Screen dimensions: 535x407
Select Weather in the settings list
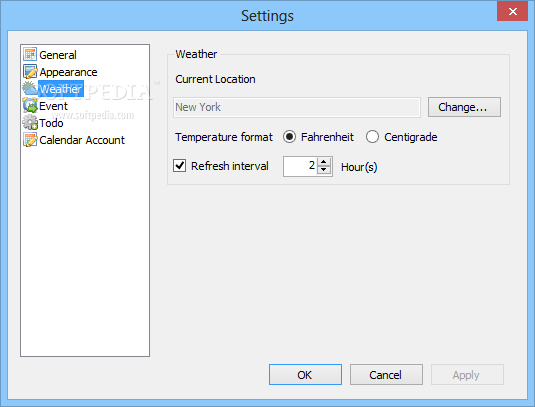coord(61,89)
